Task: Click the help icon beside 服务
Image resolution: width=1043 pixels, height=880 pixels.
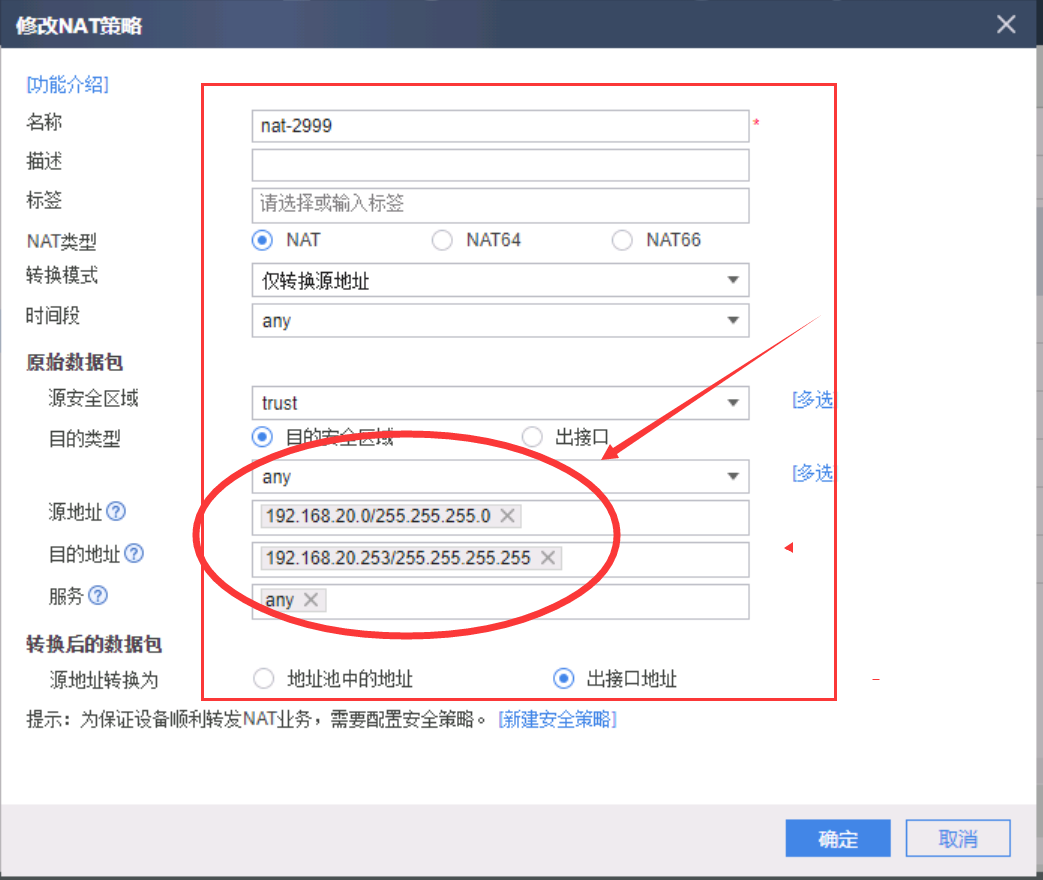Action: point(98,595)
